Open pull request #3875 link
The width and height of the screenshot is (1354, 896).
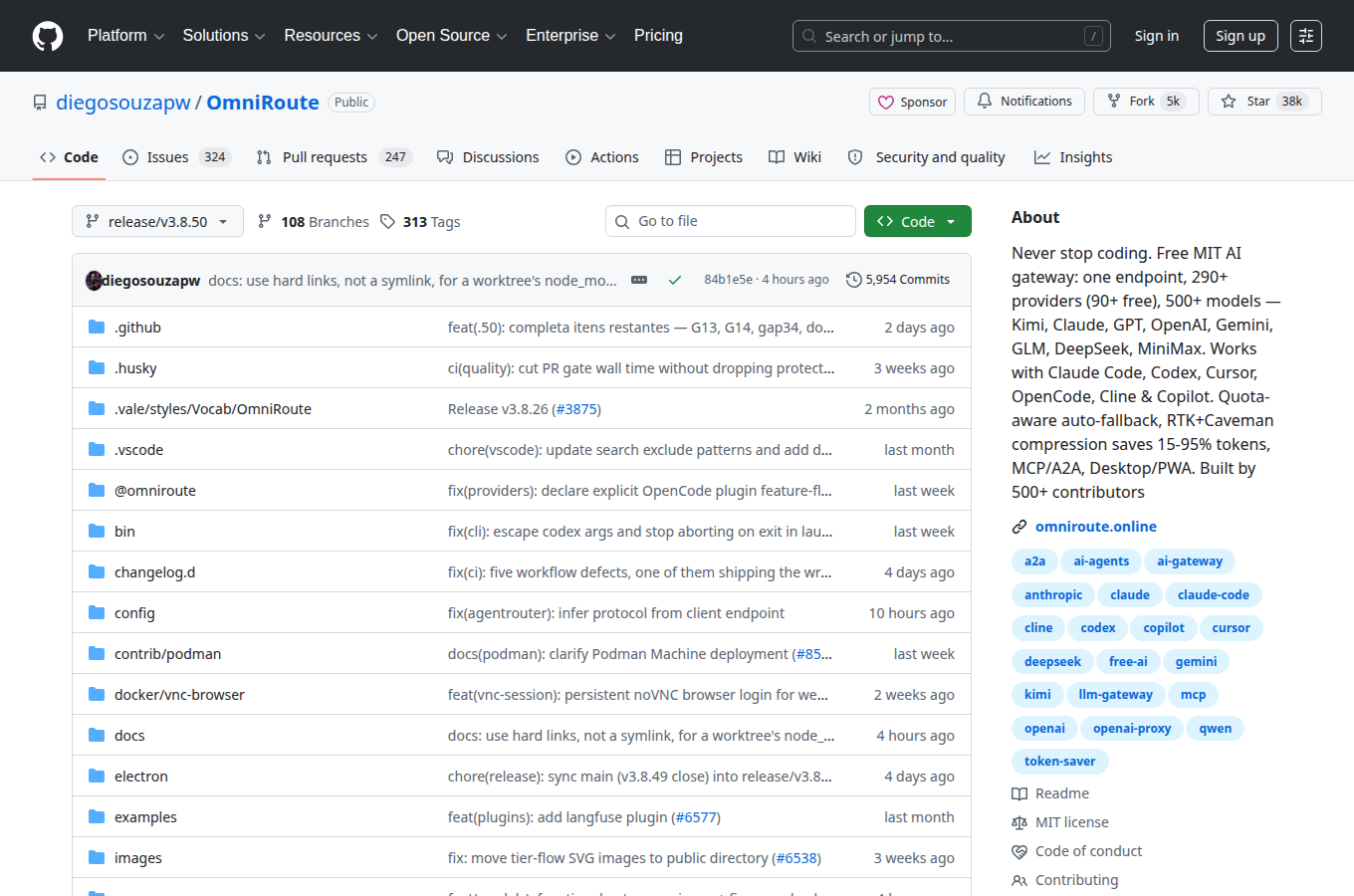[x=575, y=409]
